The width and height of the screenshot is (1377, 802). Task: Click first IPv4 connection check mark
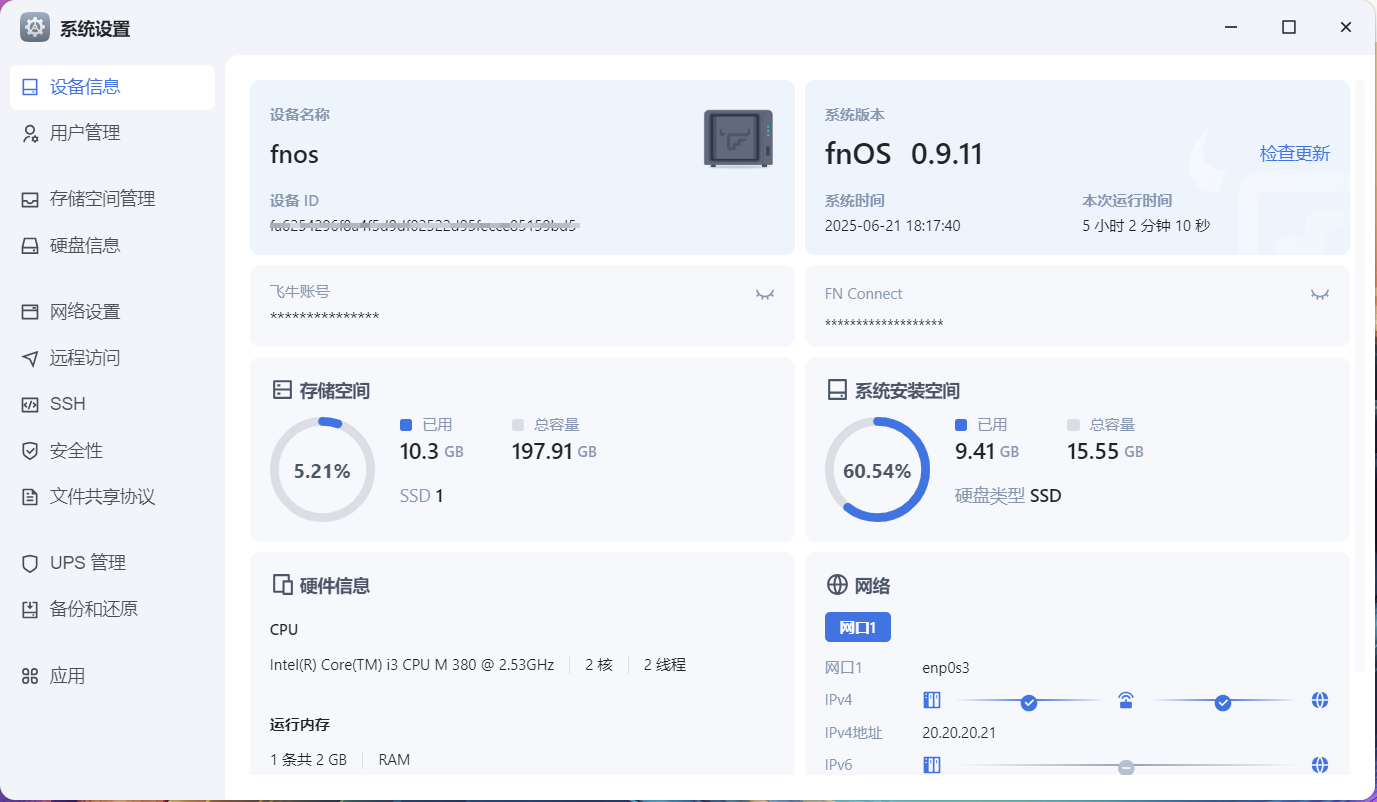(1029, 703)
